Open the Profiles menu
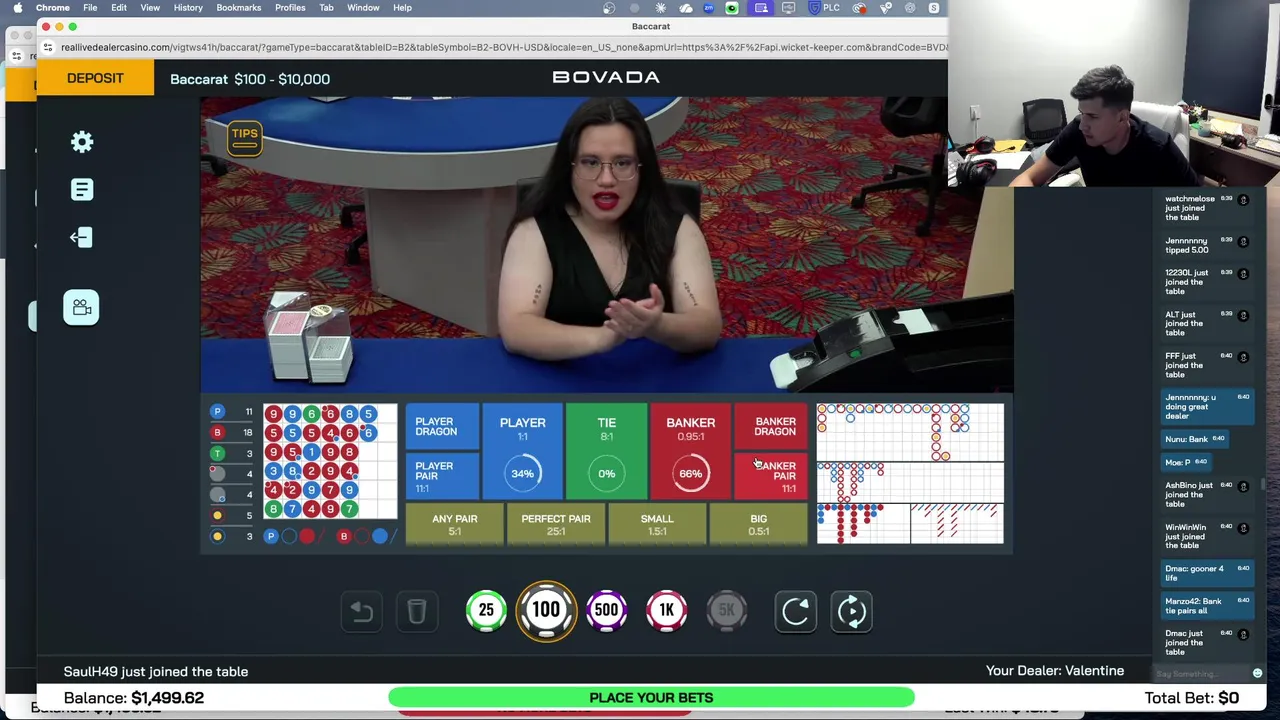This screenshot has width=1280, height=720. click(290, 8)
